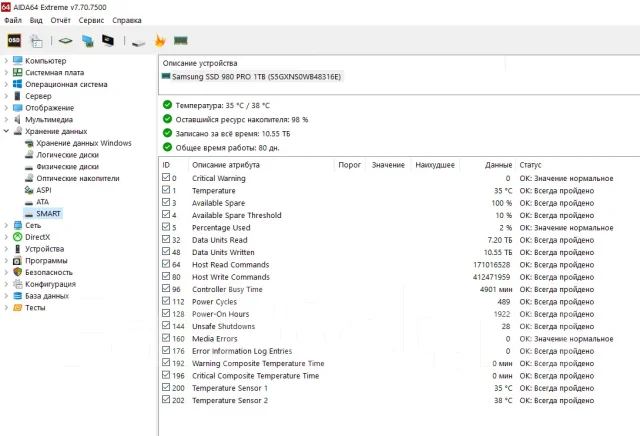Open the CPUID chip toolbar icon
The image size is (640, 436).
click(65, 41)
